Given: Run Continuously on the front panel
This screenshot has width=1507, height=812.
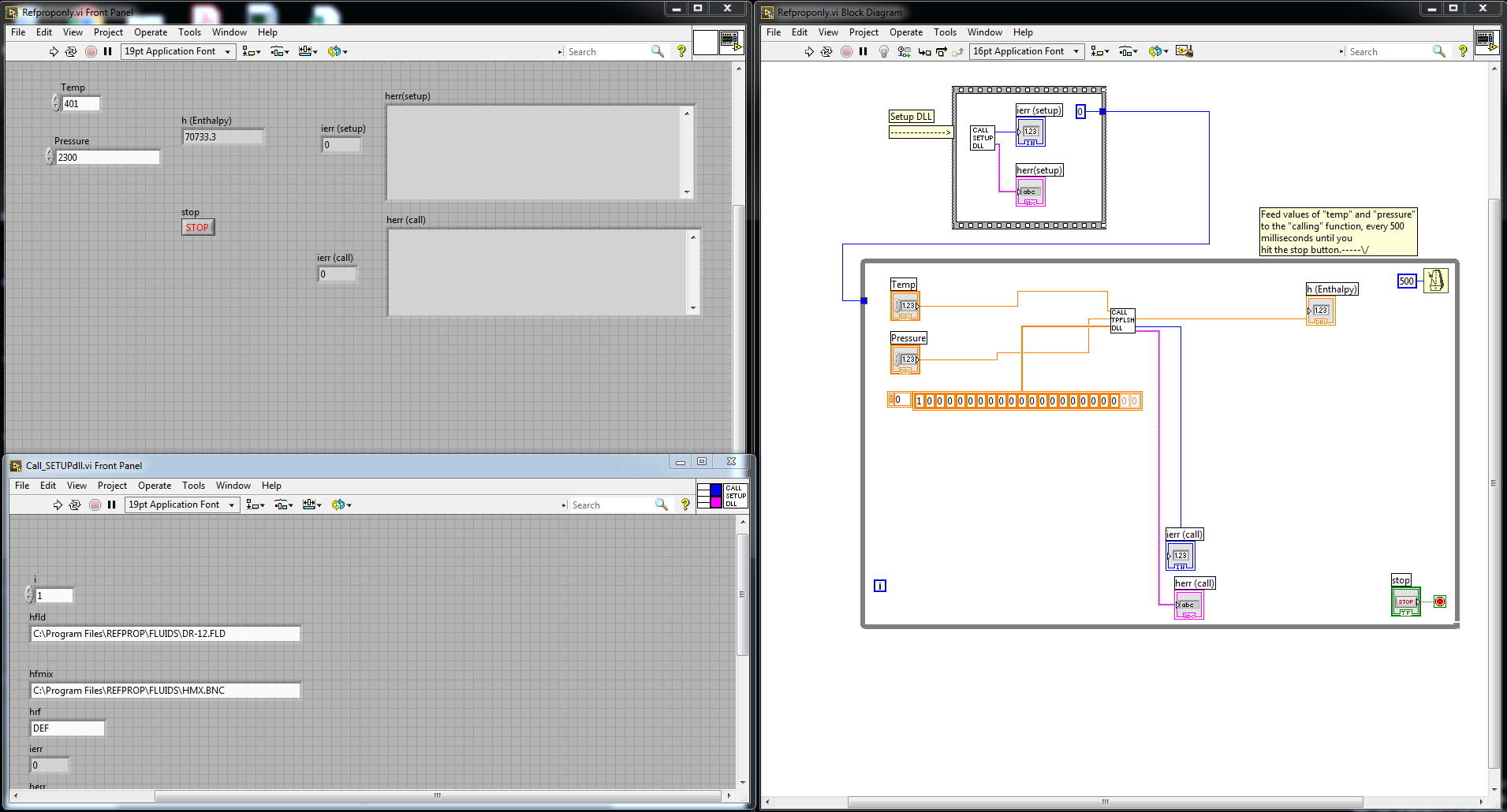Looking at the screenshot, I should 70,51.
